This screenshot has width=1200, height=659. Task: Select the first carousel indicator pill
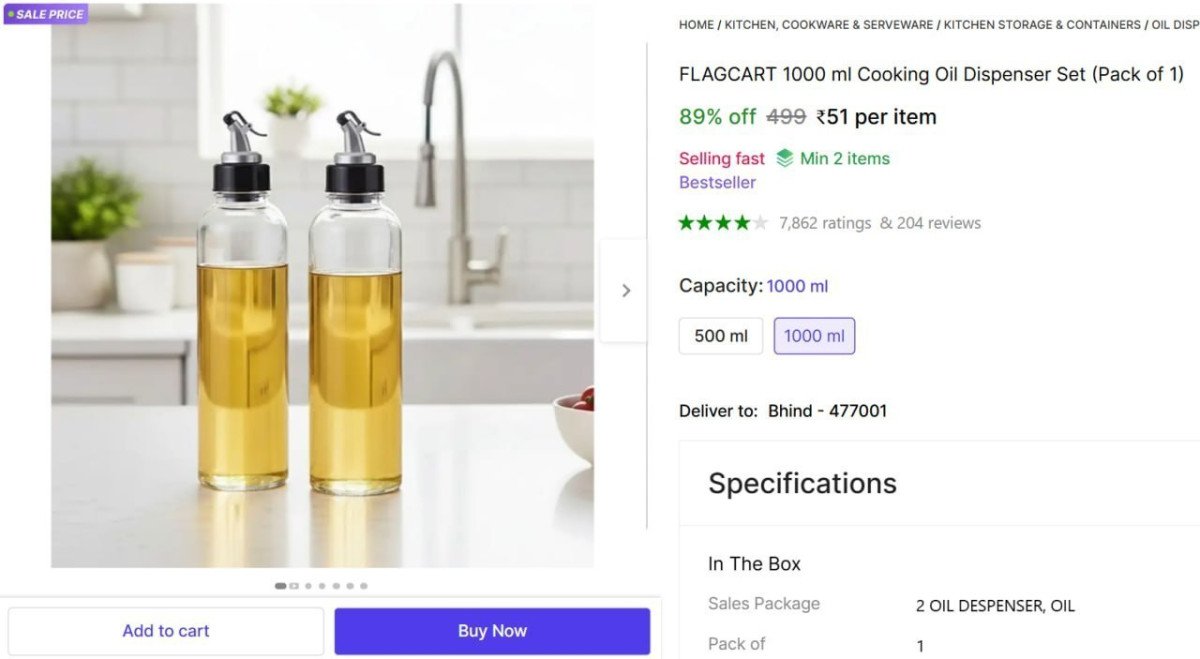point(280,586)
